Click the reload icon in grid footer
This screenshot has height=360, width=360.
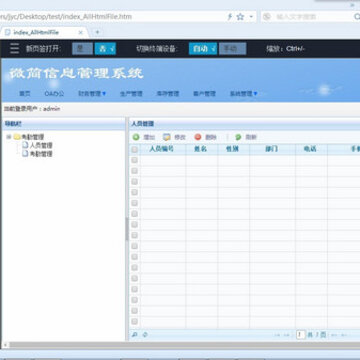click(145, 334)
